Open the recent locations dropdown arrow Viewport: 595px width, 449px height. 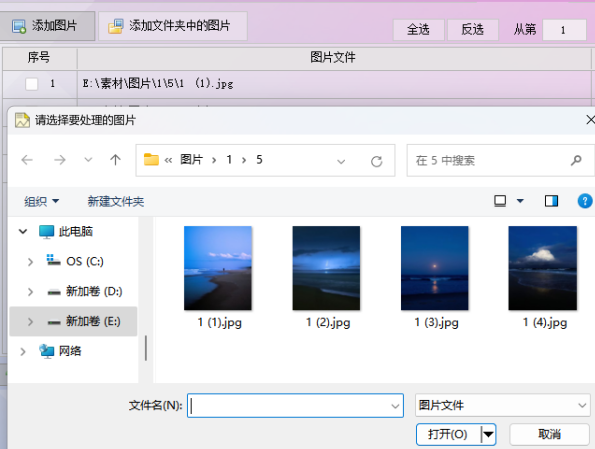point(88,160)
